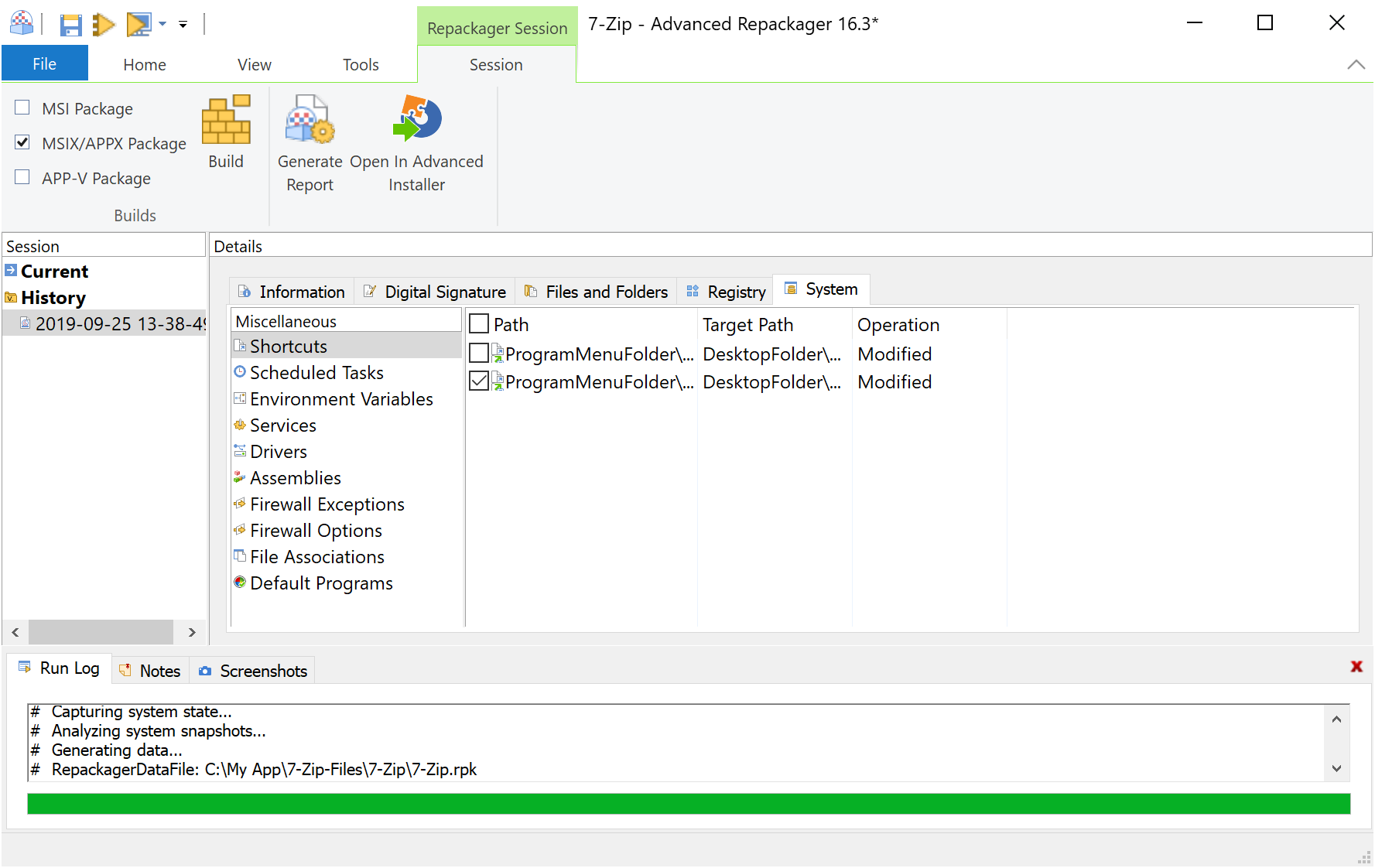Click Open In Advanced Installer icon

click(x=417, y=118)
